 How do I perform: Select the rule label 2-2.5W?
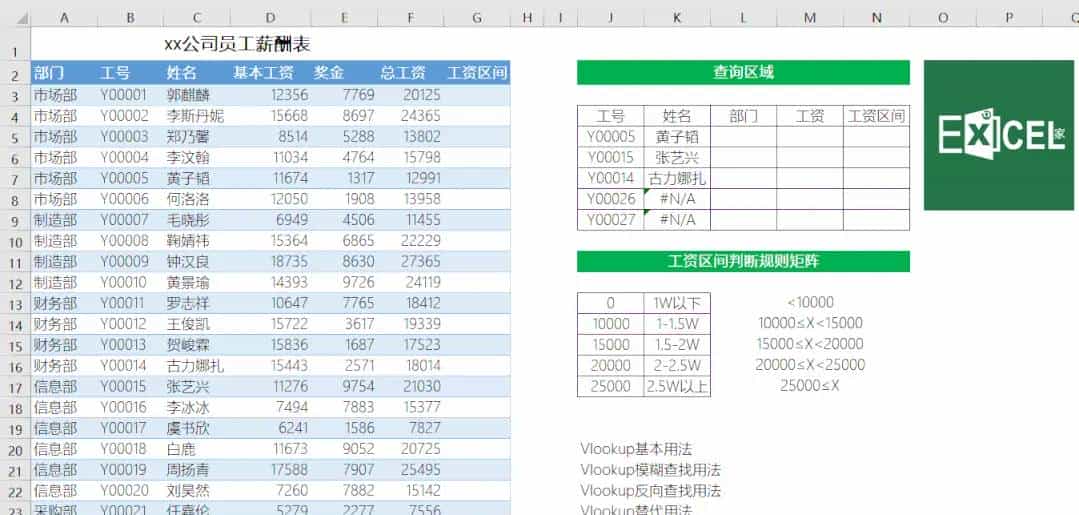pos(677,365)
